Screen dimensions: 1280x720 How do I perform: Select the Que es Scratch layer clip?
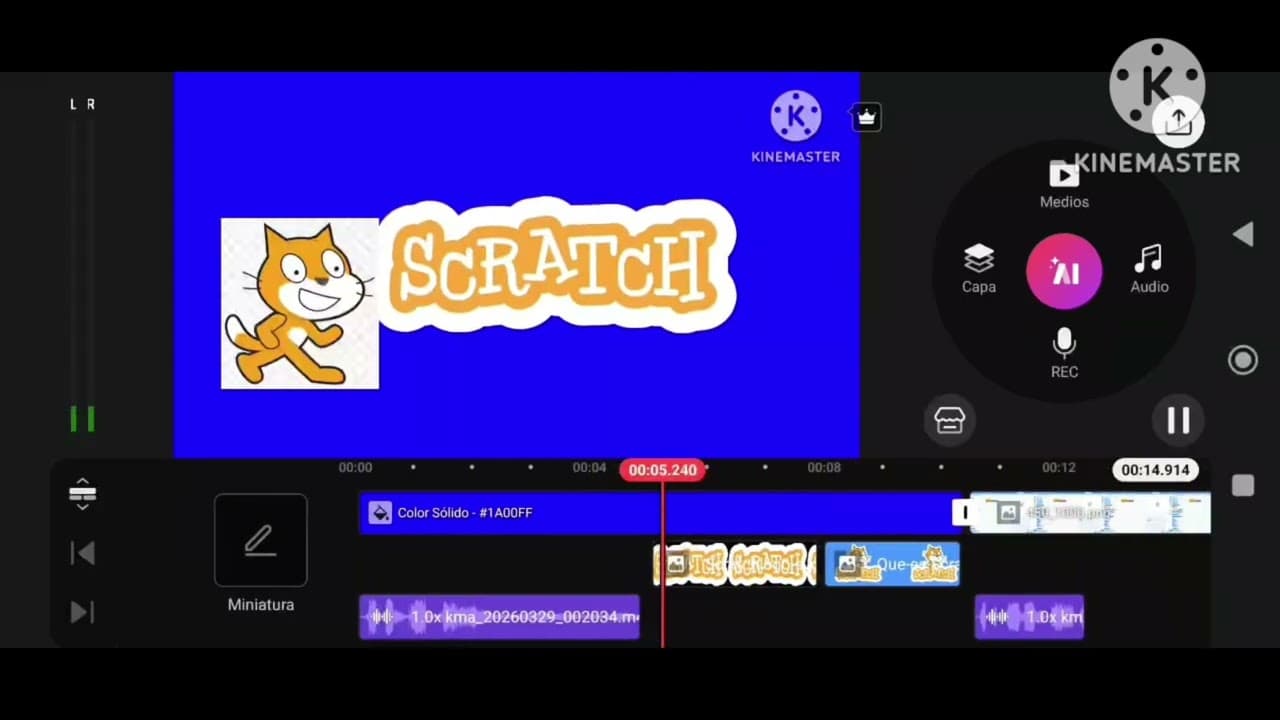pyautogui.click(x=892, y=565)
